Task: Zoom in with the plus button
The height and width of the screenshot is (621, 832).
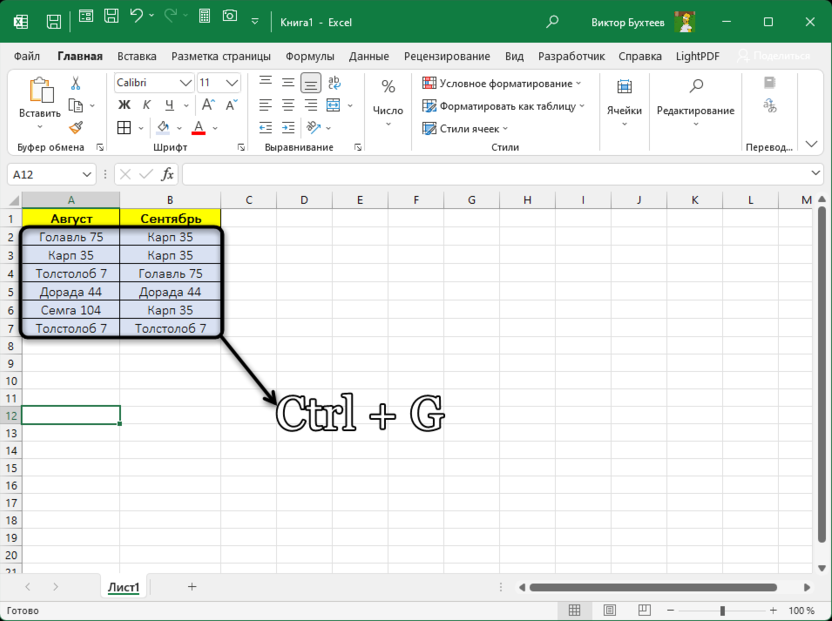Action: pos(773,610)
